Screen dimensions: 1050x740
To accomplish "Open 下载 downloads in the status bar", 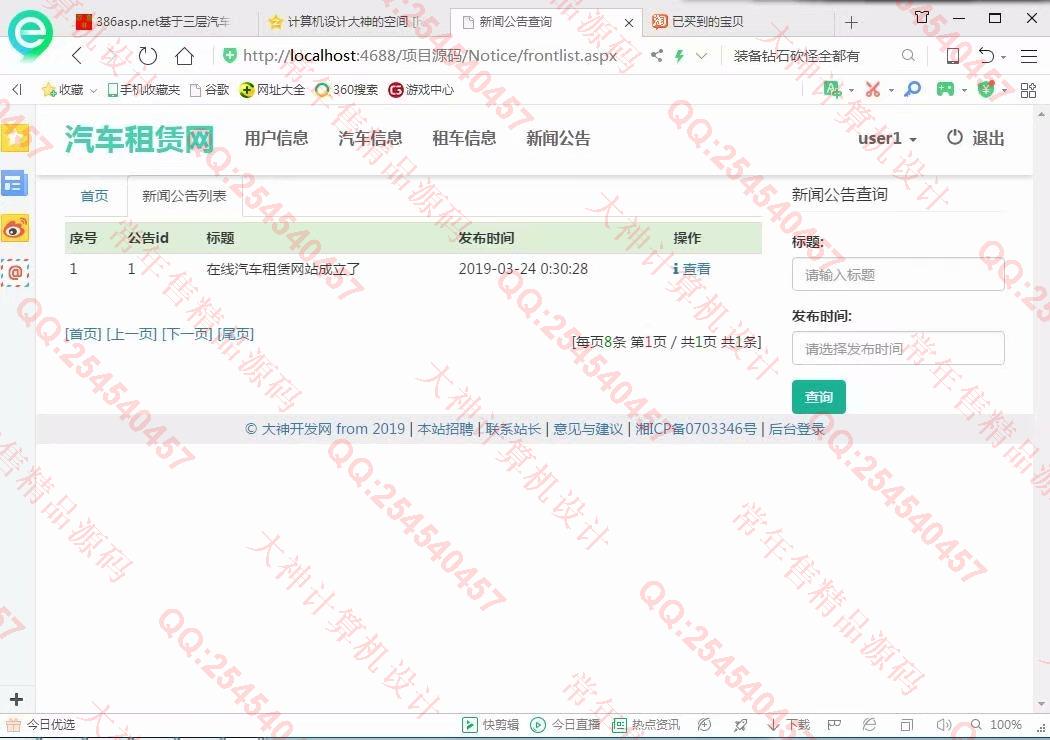I will pos(788,725).
